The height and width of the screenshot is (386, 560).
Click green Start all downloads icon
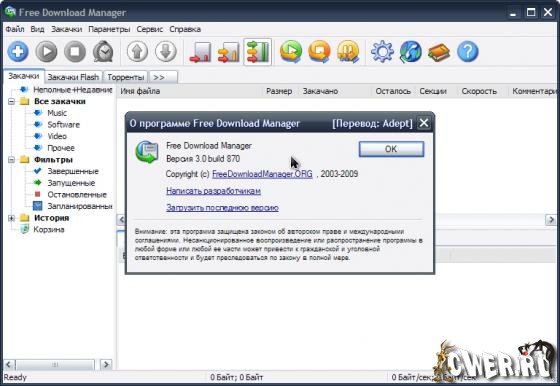291,52
